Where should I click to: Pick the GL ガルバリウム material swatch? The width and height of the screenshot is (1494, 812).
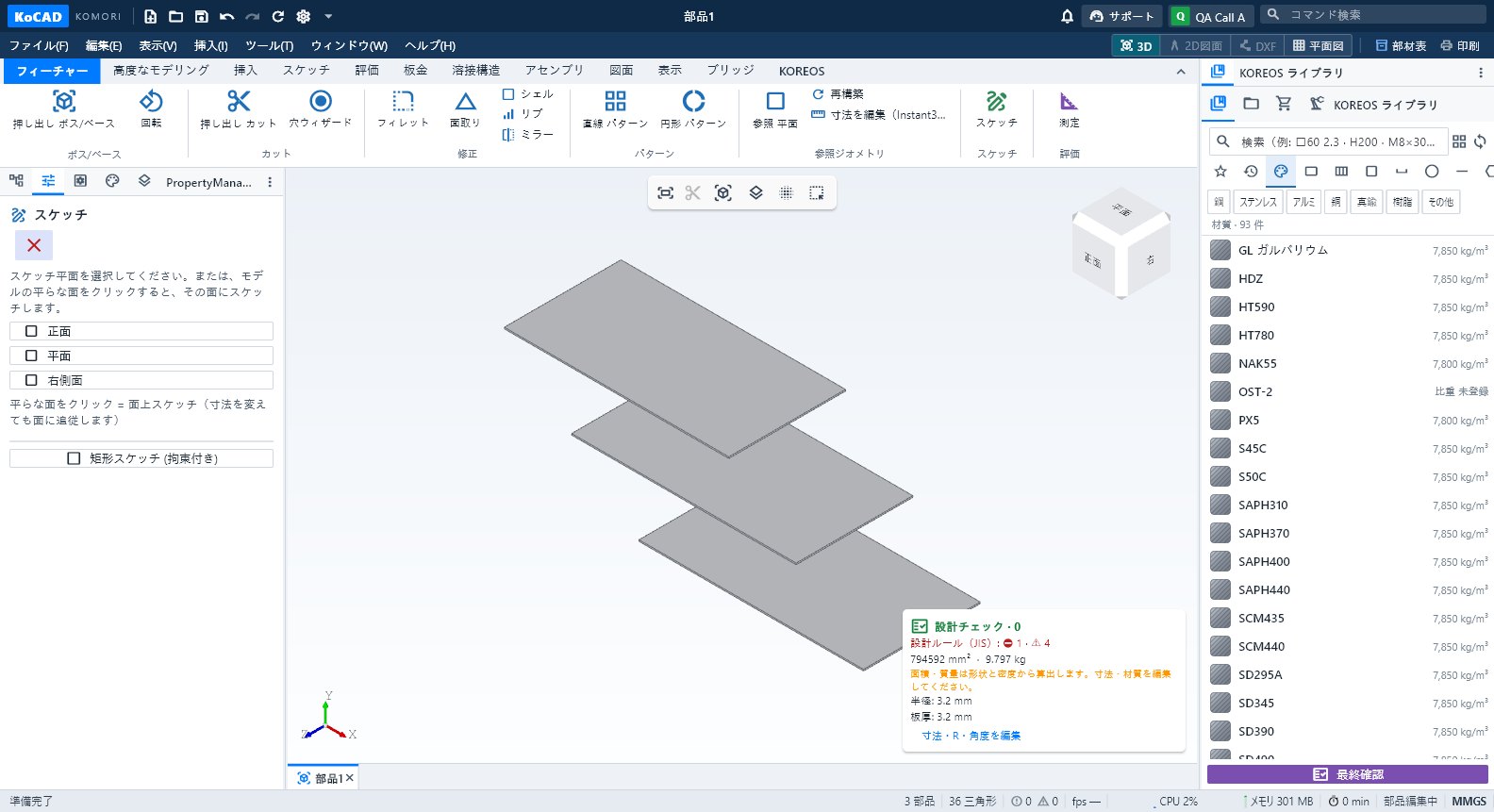click(1220, 250)
